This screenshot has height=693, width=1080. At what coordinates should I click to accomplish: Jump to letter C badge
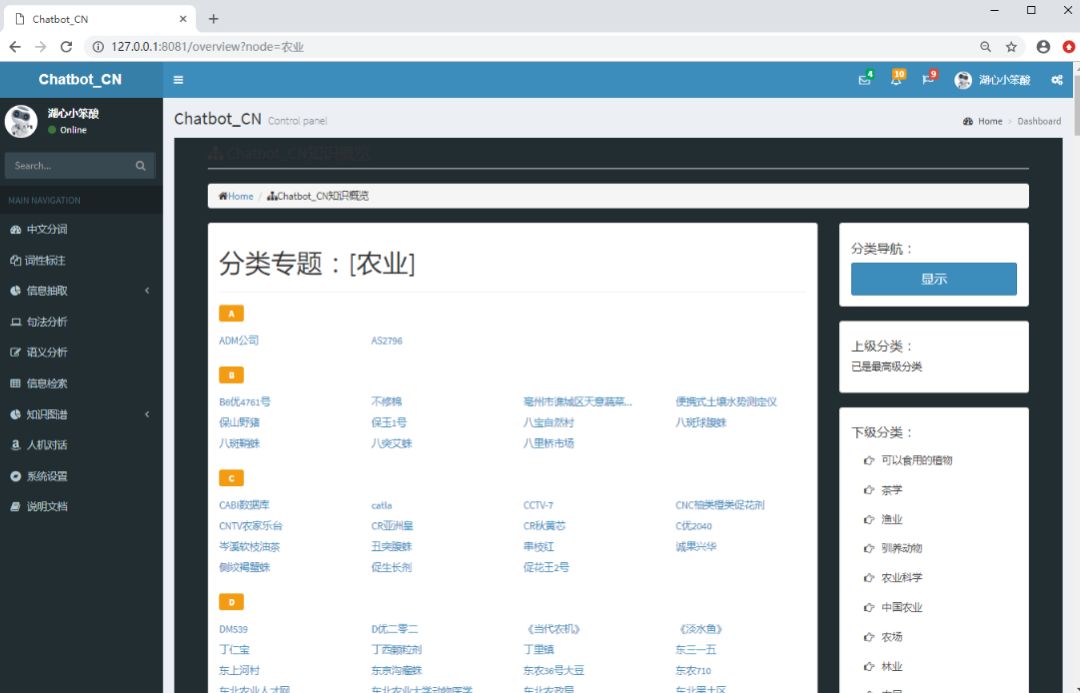(231, 478)
